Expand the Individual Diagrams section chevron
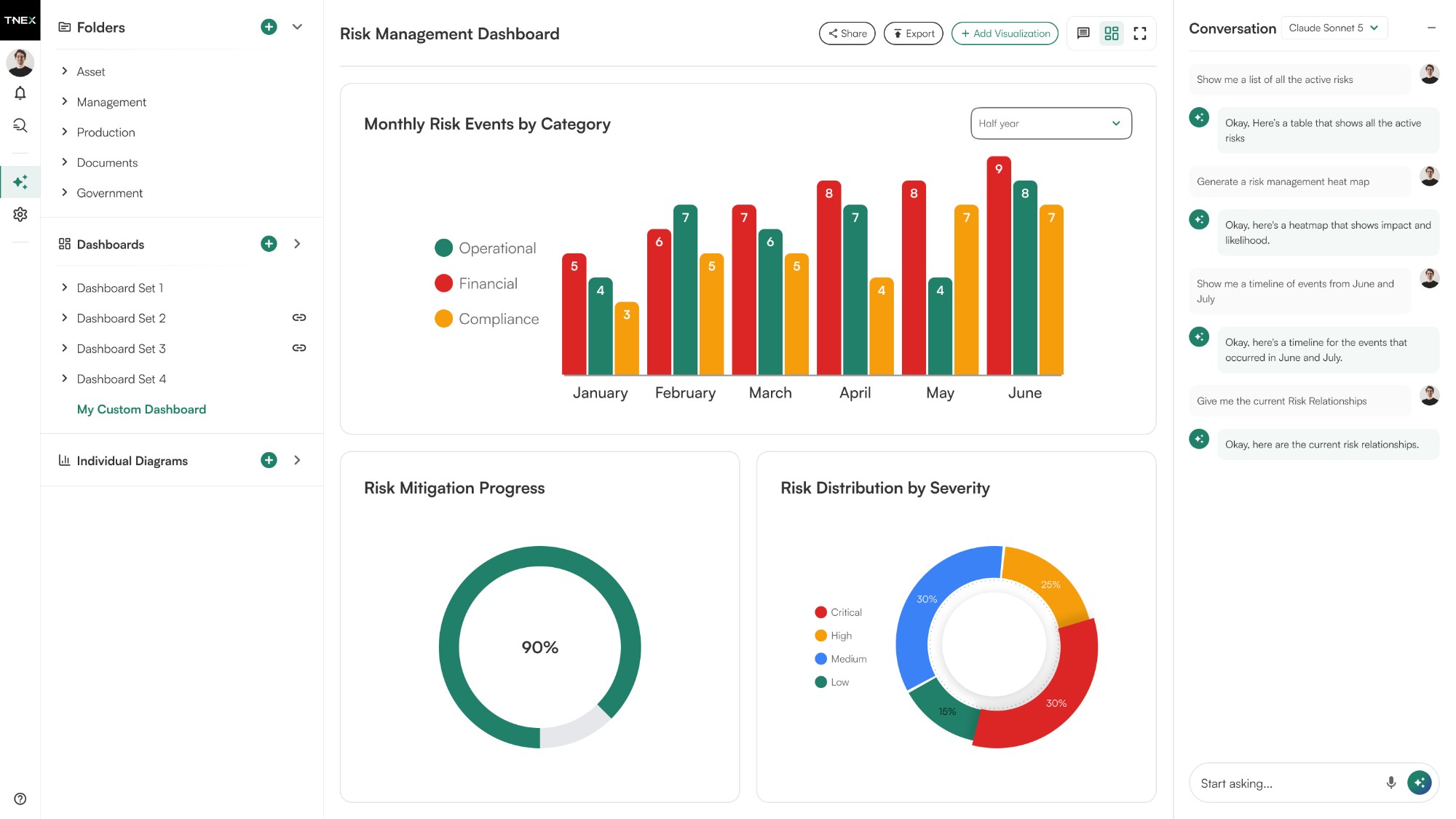The height and width of the screenshot is (819, 1456). [x=297, y=460]
